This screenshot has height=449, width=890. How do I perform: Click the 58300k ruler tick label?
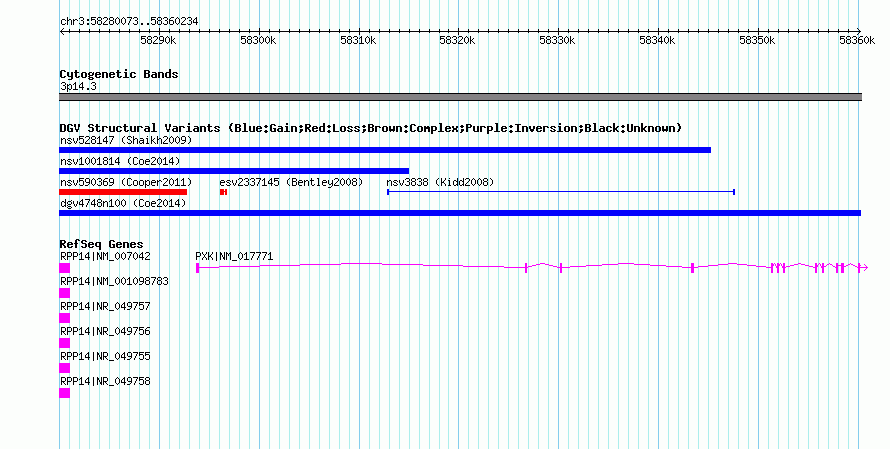click(x=258, y=40)
